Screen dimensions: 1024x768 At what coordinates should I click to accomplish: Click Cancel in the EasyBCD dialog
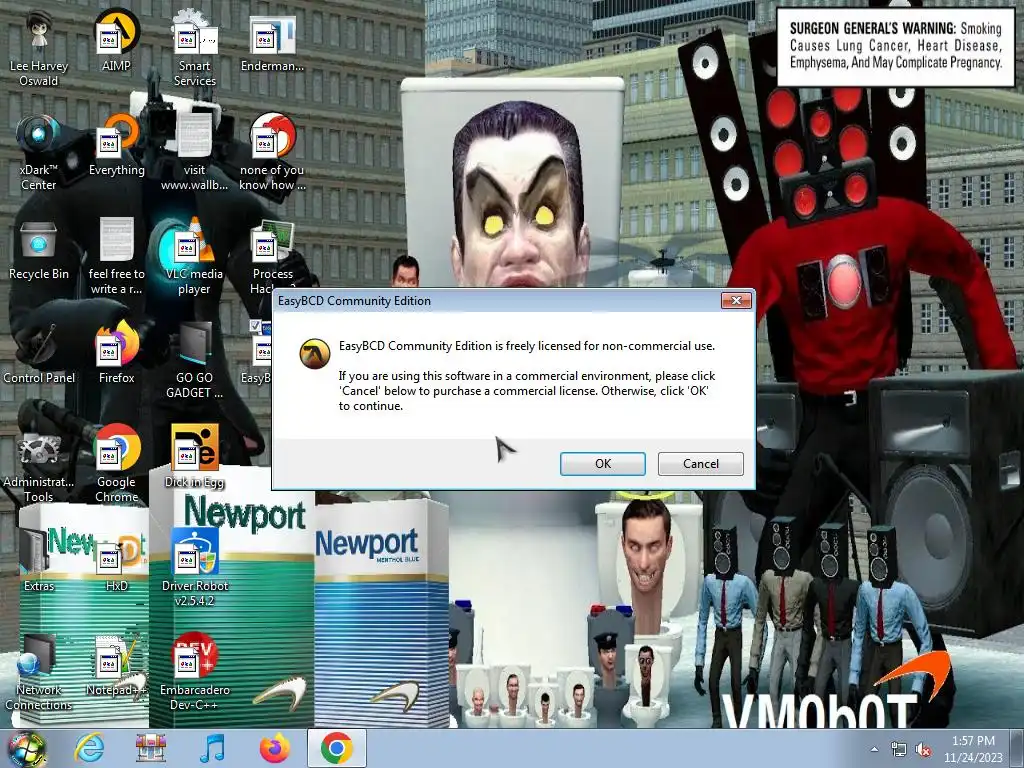(x=700, y=464)
